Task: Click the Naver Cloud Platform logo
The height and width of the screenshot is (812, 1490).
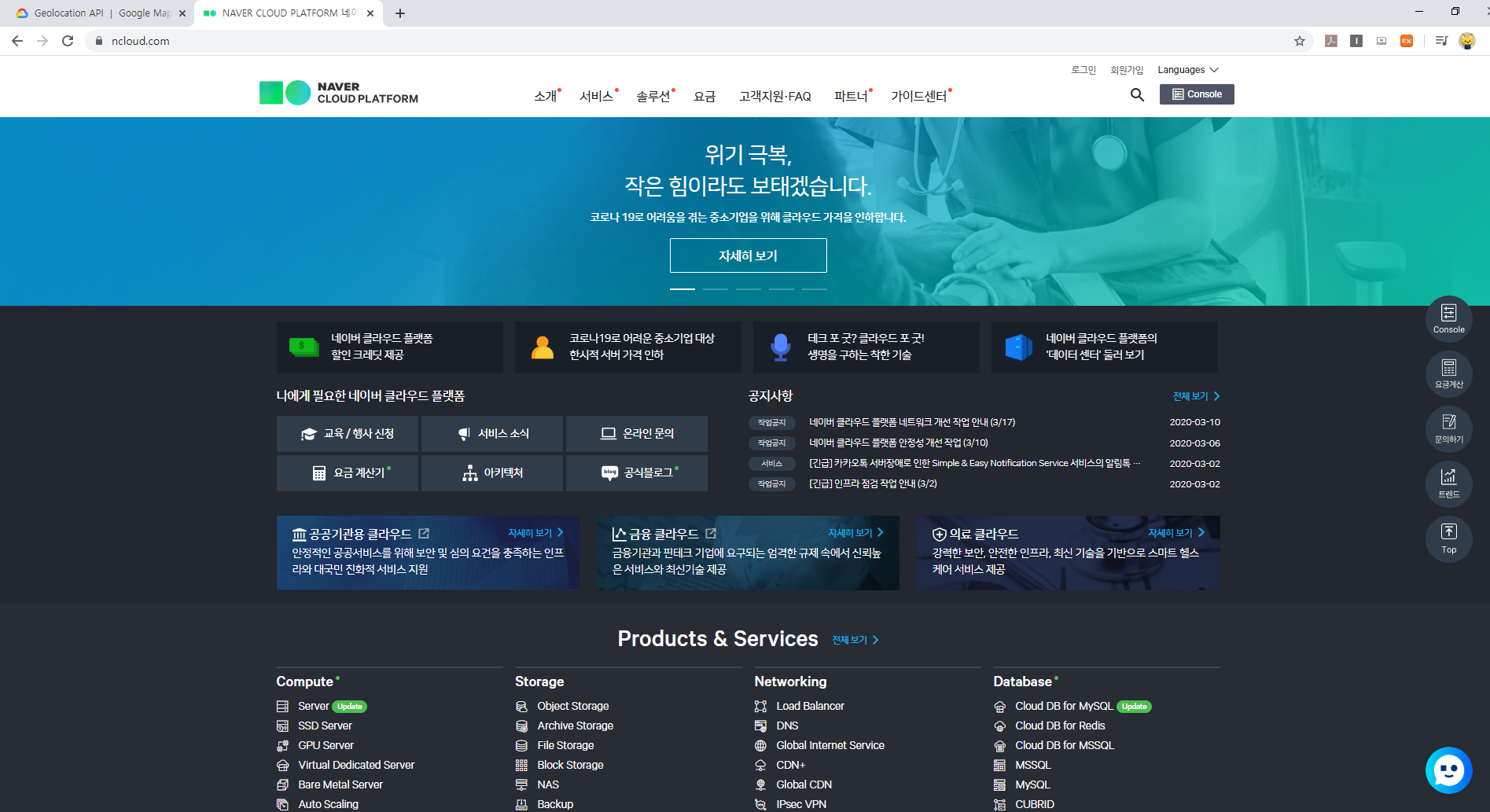Action: [339, 93]
